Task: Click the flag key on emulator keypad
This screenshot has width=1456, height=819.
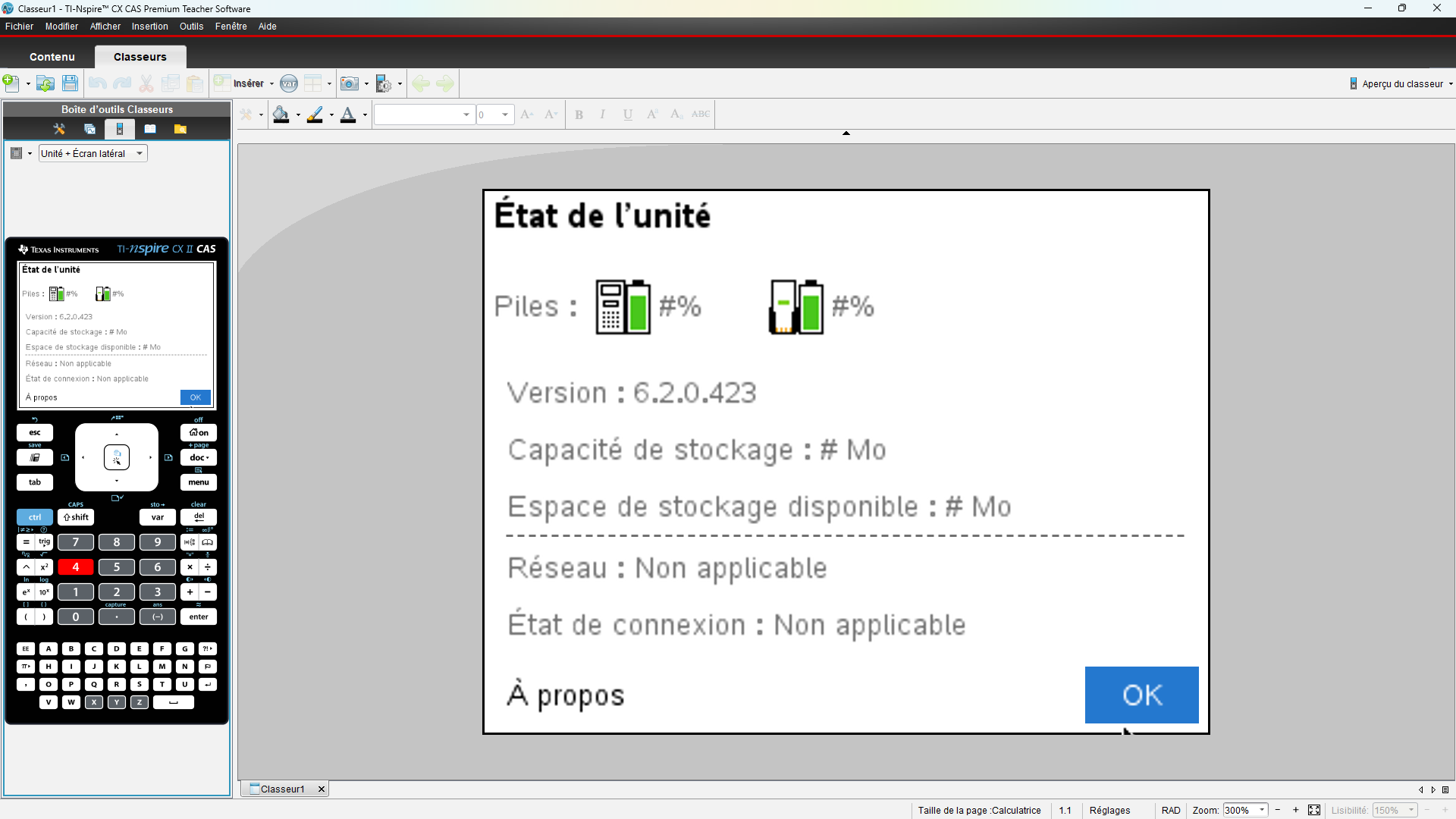Action: pyautogui.click(x=208, y=667)
